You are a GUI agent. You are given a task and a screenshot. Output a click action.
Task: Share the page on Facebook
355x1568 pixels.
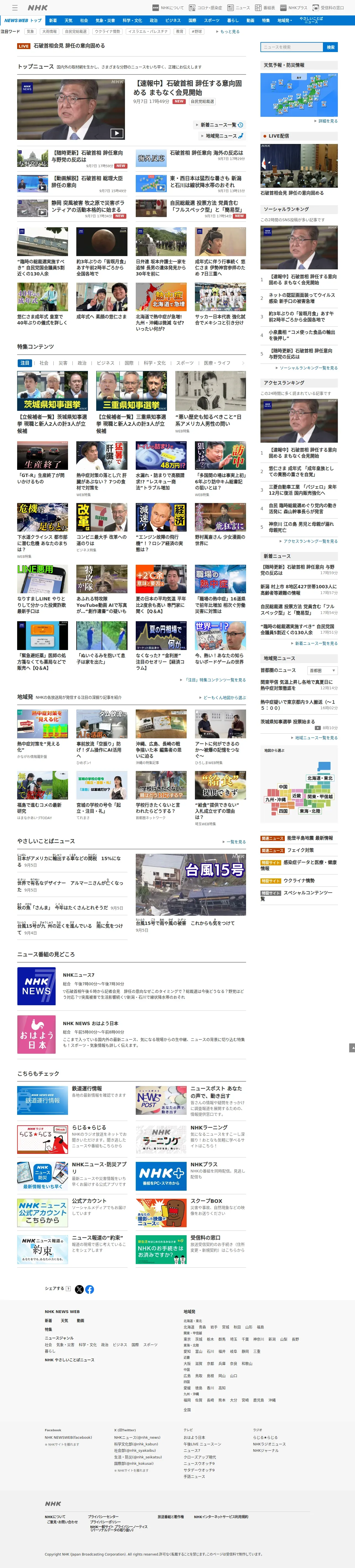pos(89,1289)
